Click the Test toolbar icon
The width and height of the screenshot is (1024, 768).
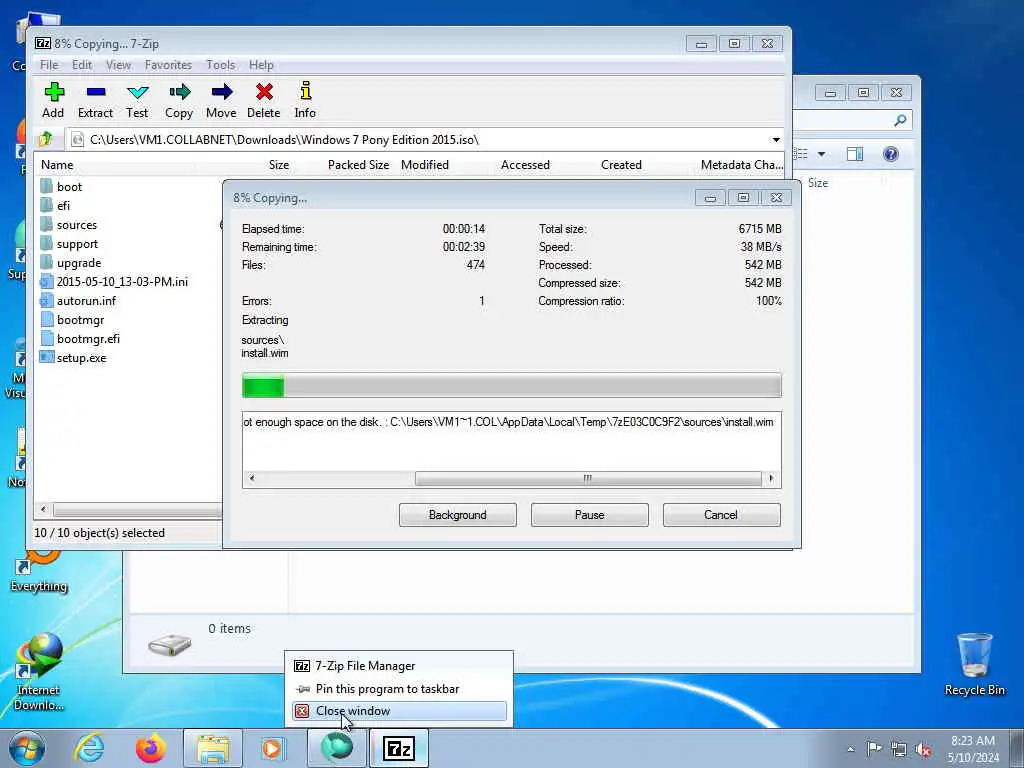pyautogui.click(x=137, y=100)
